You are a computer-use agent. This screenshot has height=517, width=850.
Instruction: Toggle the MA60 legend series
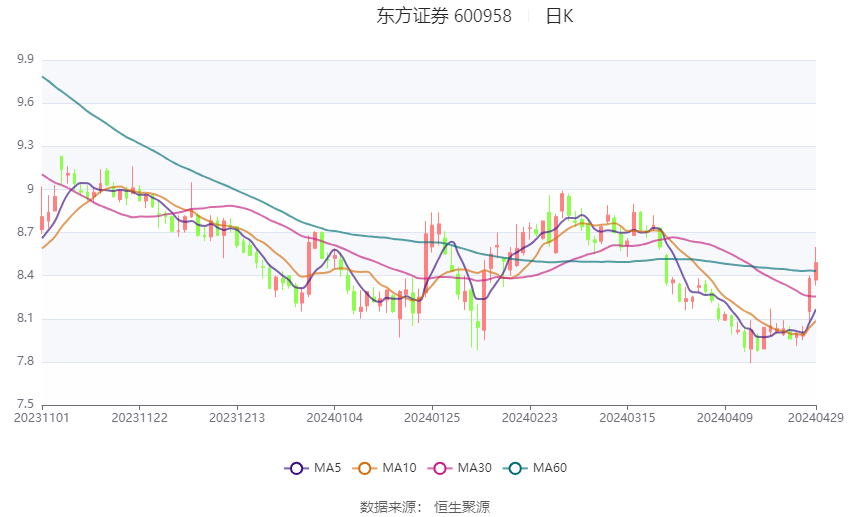click(535, 468)
